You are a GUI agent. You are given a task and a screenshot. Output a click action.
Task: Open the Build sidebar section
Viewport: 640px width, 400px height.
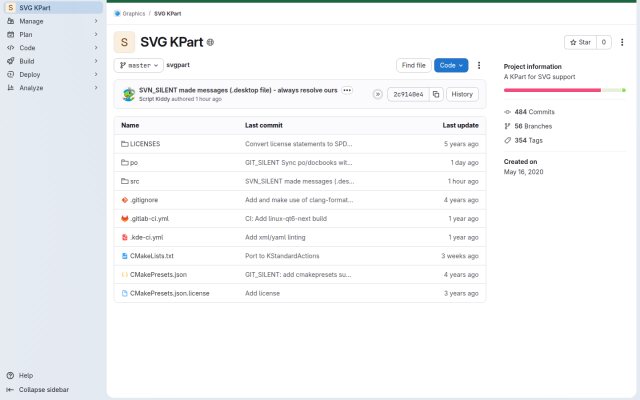pyautogui.click(x=53, y=61)
